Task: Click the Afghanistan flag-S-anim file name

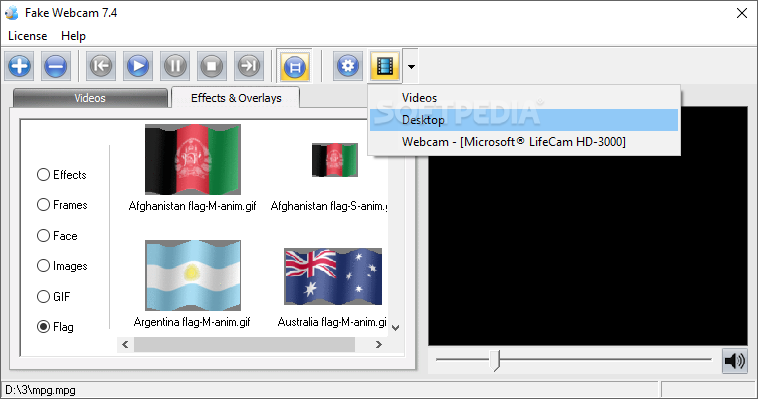Action: click(x=329, y=206)
